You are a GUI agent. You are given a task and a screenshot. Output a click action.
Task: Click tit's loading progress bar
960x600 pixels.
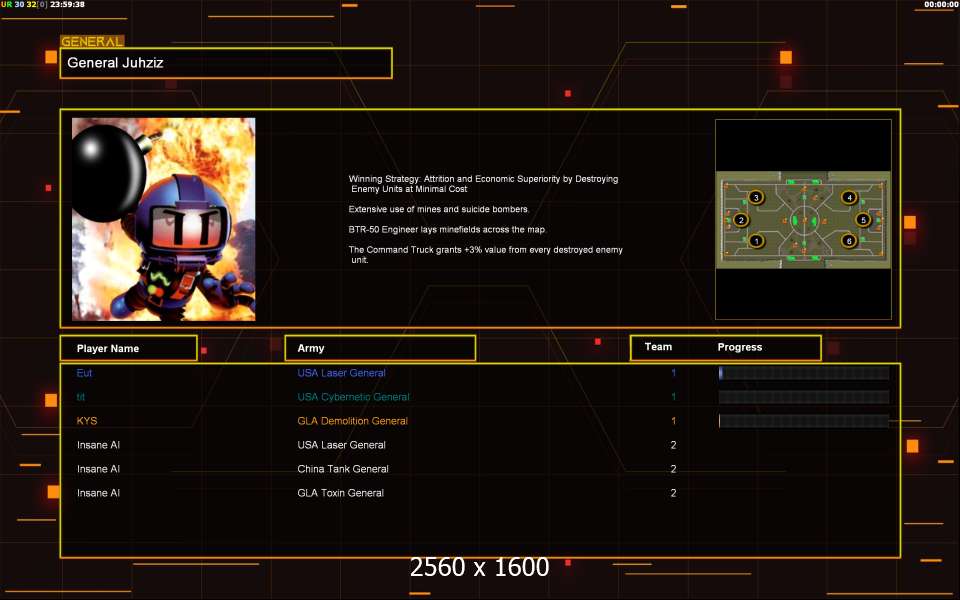pyautogui.click(x=804, y=397)
